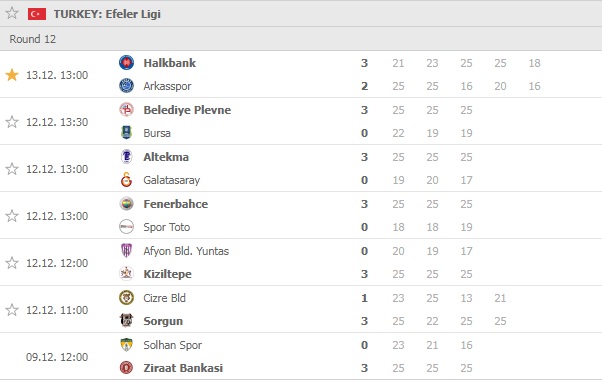Viewport: 602px width, 380px height.
Task: Select the Round 12 header row
Action: (x=301, y=39)
